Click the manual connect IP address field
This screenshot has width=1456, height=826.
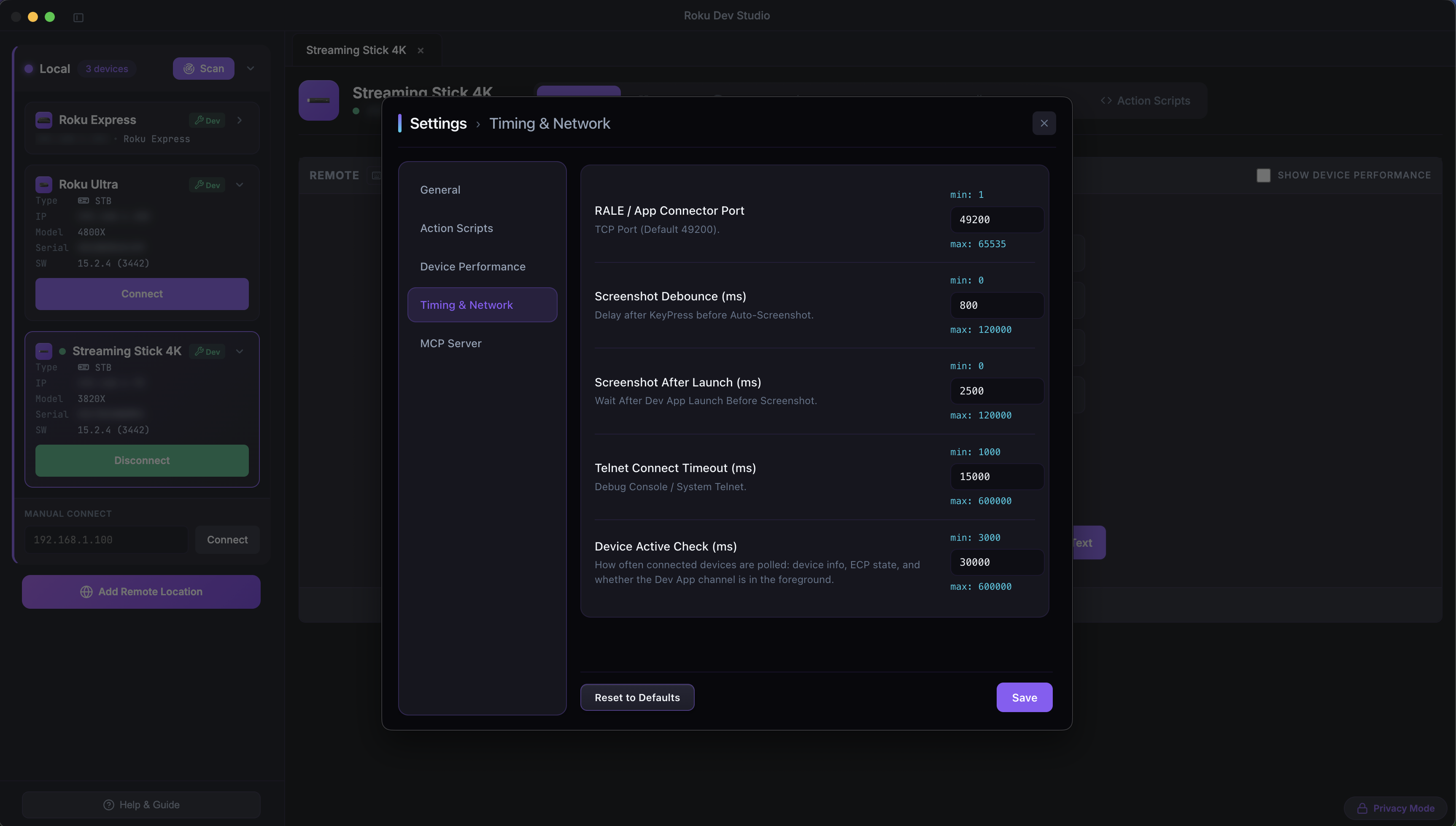[x=106, y=540]
